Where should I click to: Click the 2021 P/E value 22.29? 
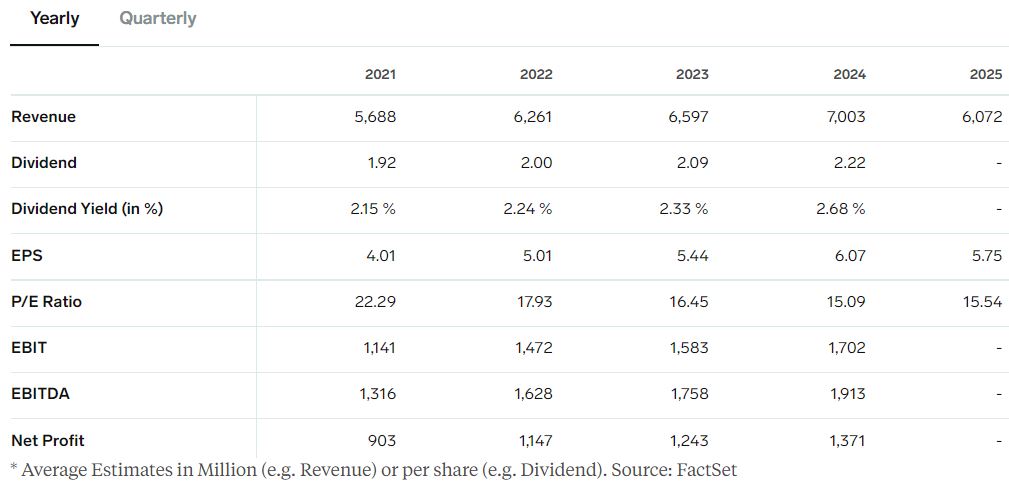(x=375, y=302)
